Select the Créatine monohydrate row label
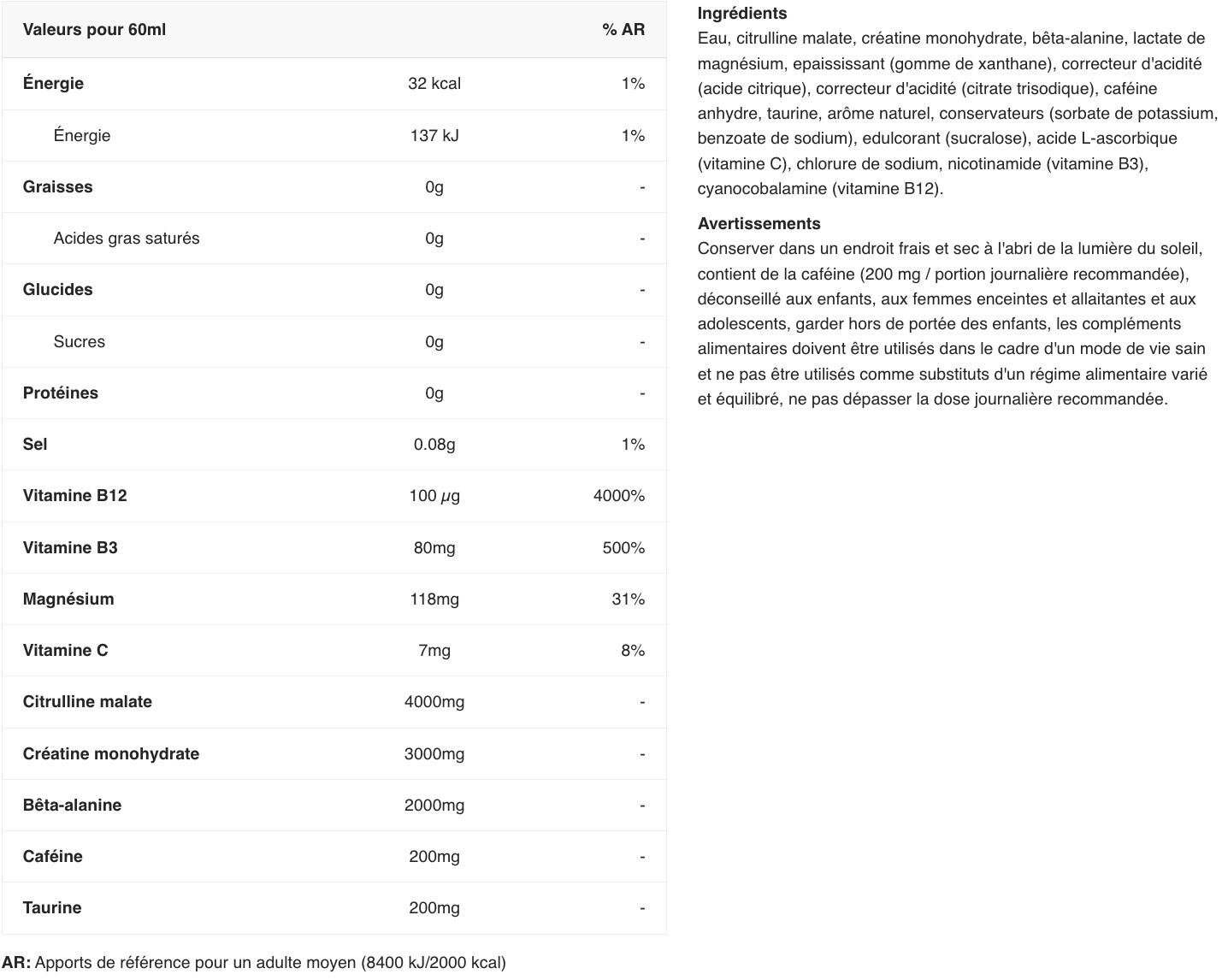Viewport: 1228px width, 980px height. 110,754
